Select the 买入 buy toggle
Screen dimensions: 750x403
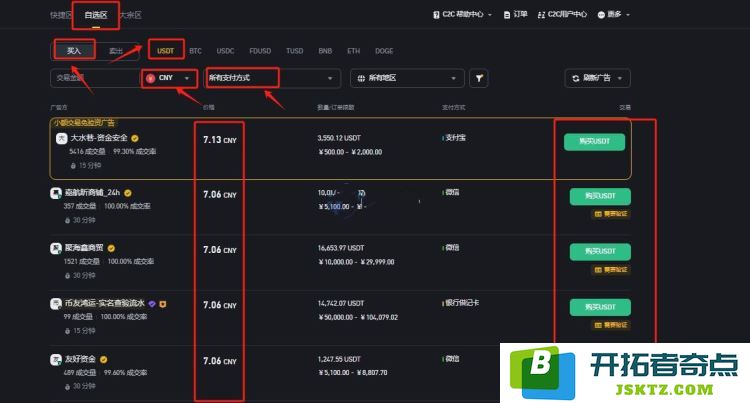(74, 51)
